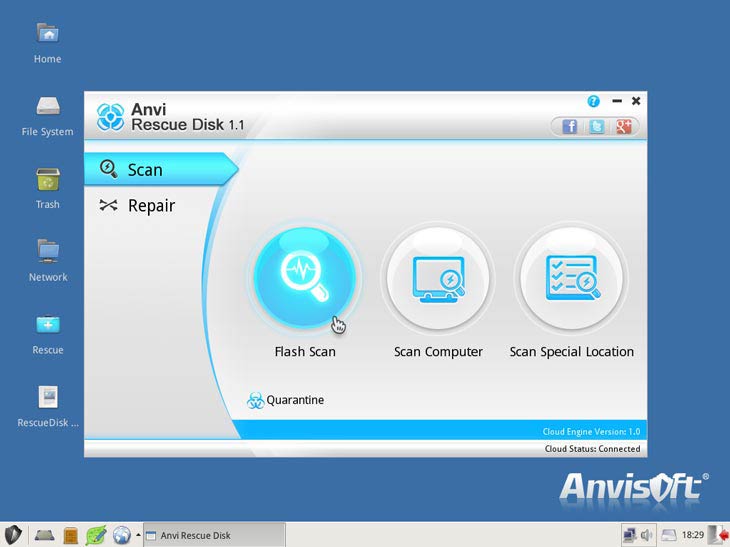Viewport: 730px width, 547px height.
Task: Open Scan Special Location
Action: coord(571,277)
